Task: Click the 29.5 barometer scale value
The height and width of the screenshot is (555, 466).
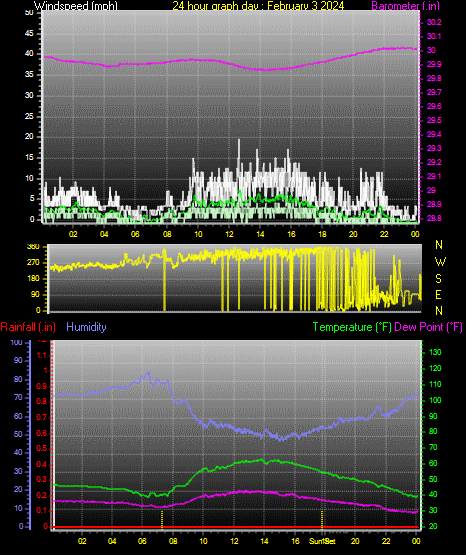Action: pos(434,120)
